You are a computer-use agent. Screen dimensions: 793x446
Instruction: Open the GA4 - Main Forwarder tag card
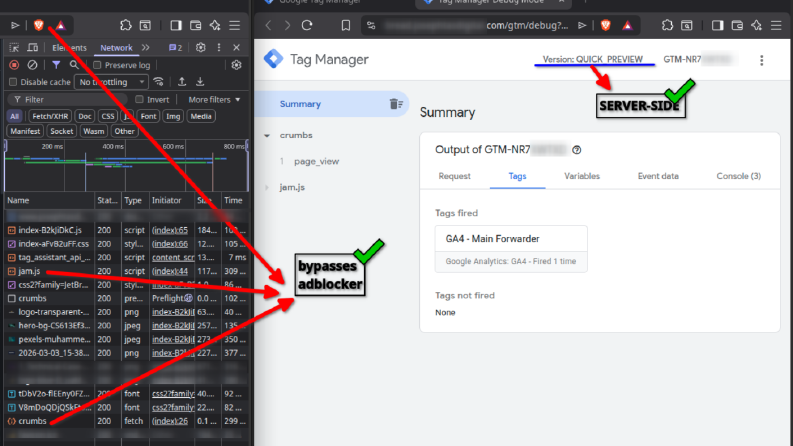511,249
